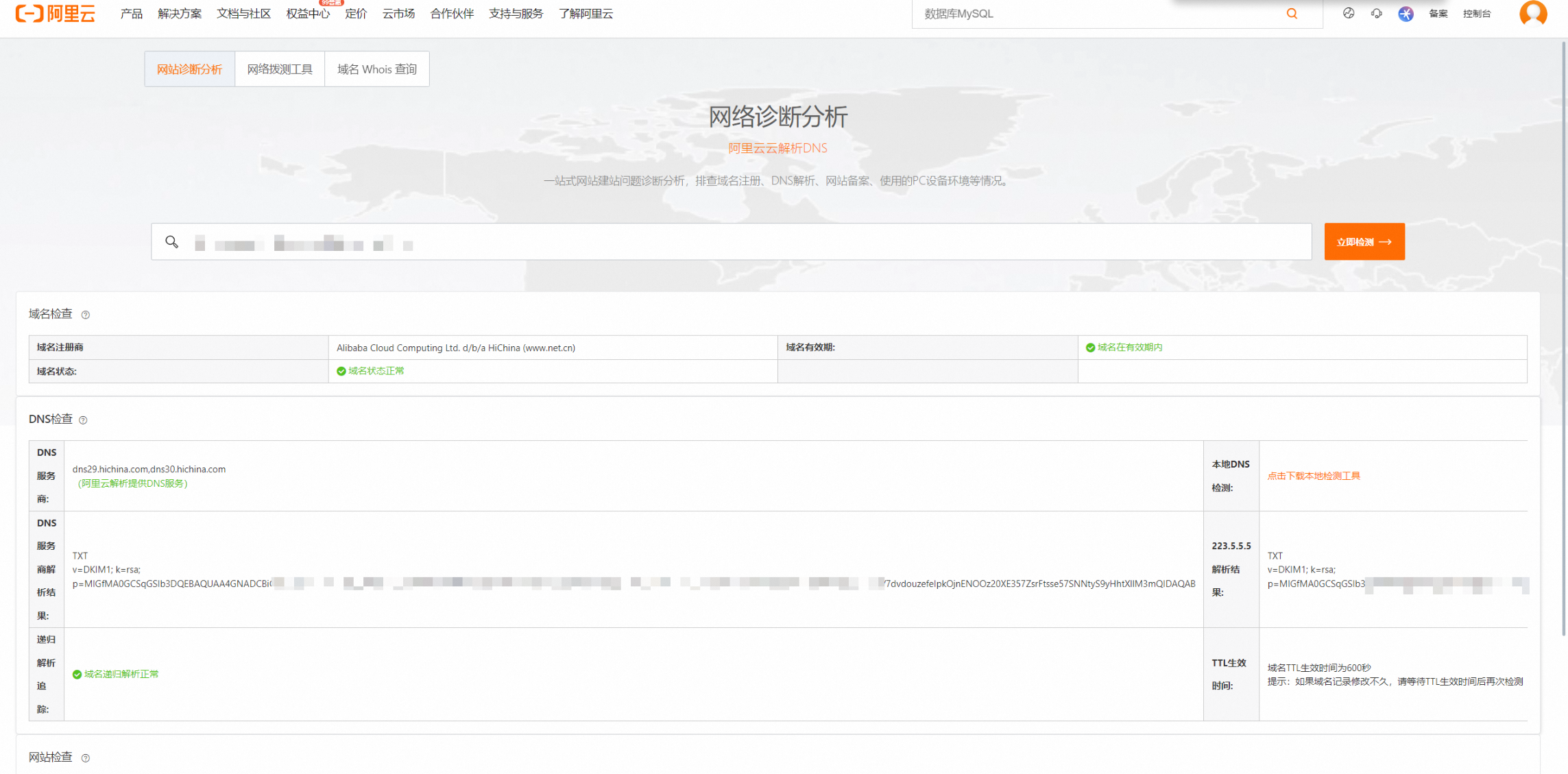Expand the 解决方案 navigation menu
This screenshot has height=774, width=1568.
click(179, 14)
